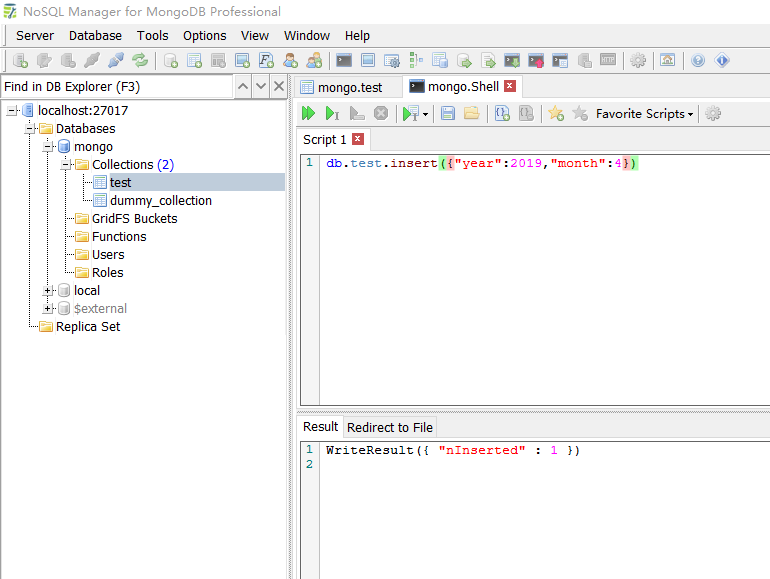
Task: Close the Script 1 tab
Action: (x=358, y=139)
